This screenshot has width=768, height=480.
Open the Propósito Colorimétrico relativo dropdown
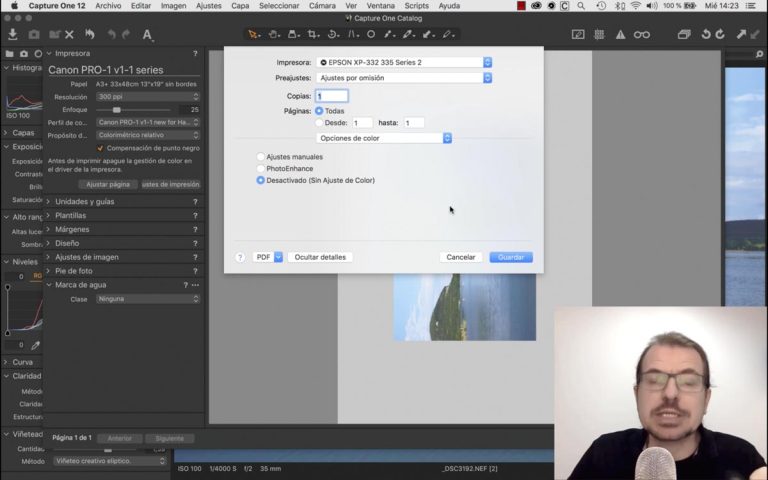[x=148, y=135]
